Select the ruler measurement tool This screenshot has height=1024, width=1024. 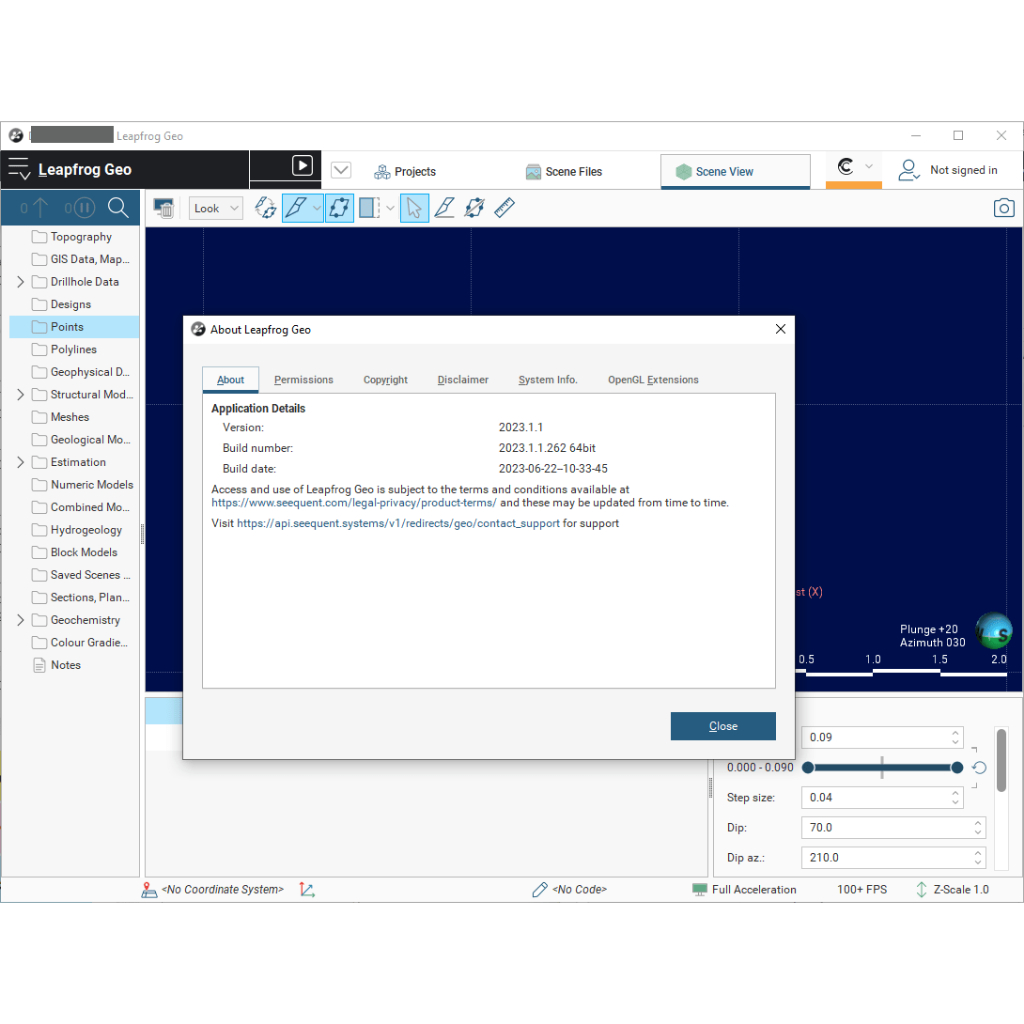(x=504, y=208)
